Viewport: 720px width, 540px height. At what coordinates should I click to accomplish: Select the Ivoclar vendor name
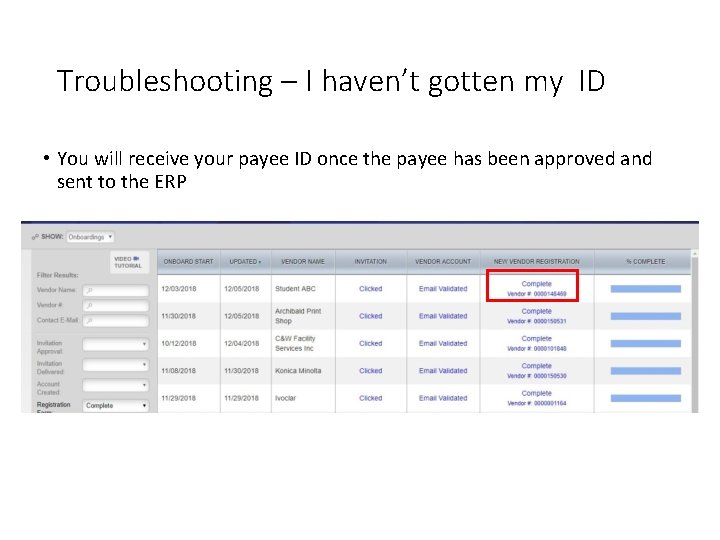point(285,398)
